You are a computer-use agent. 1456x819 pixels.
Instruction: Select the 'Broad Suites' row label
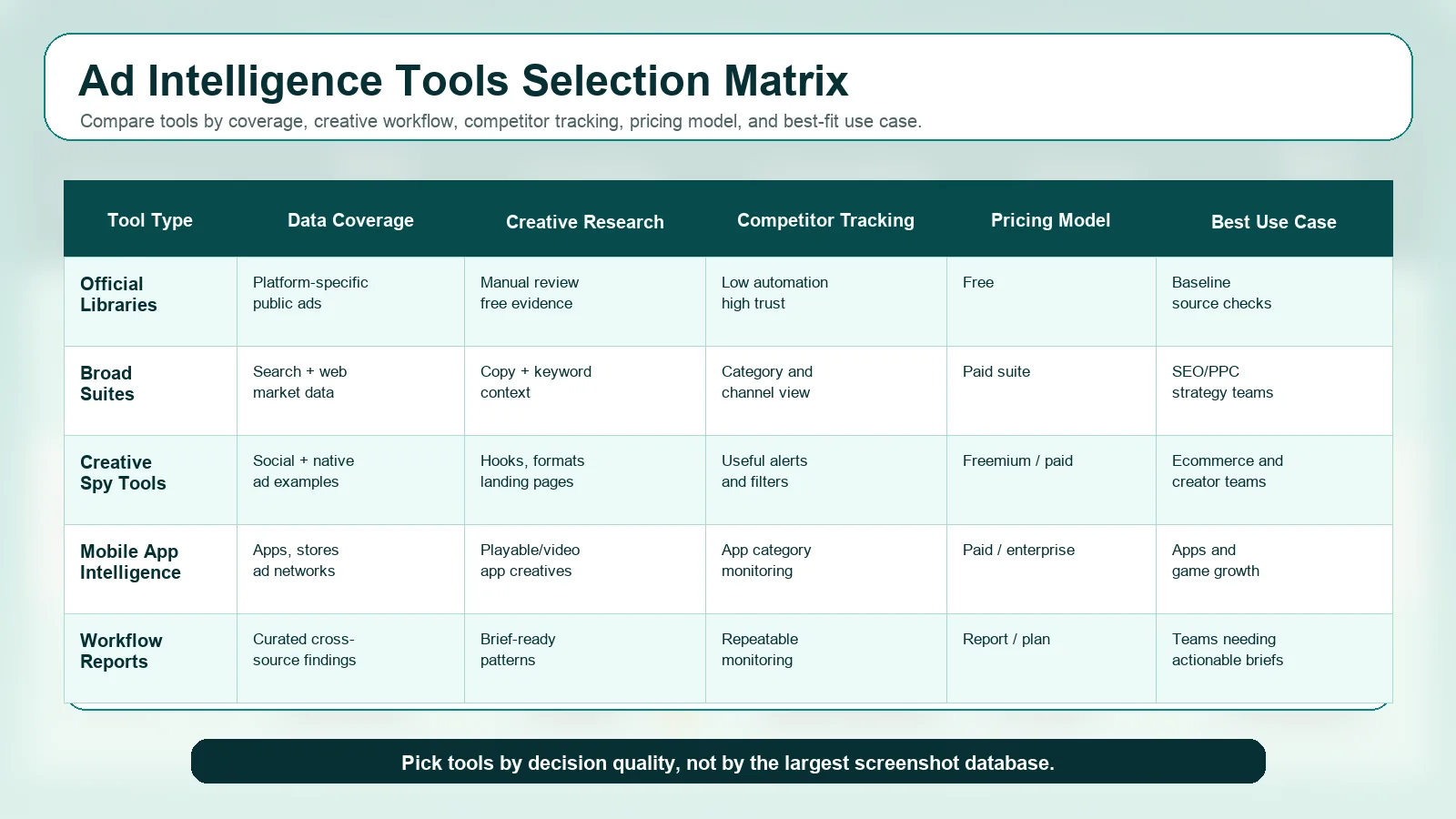click(107, 383)
